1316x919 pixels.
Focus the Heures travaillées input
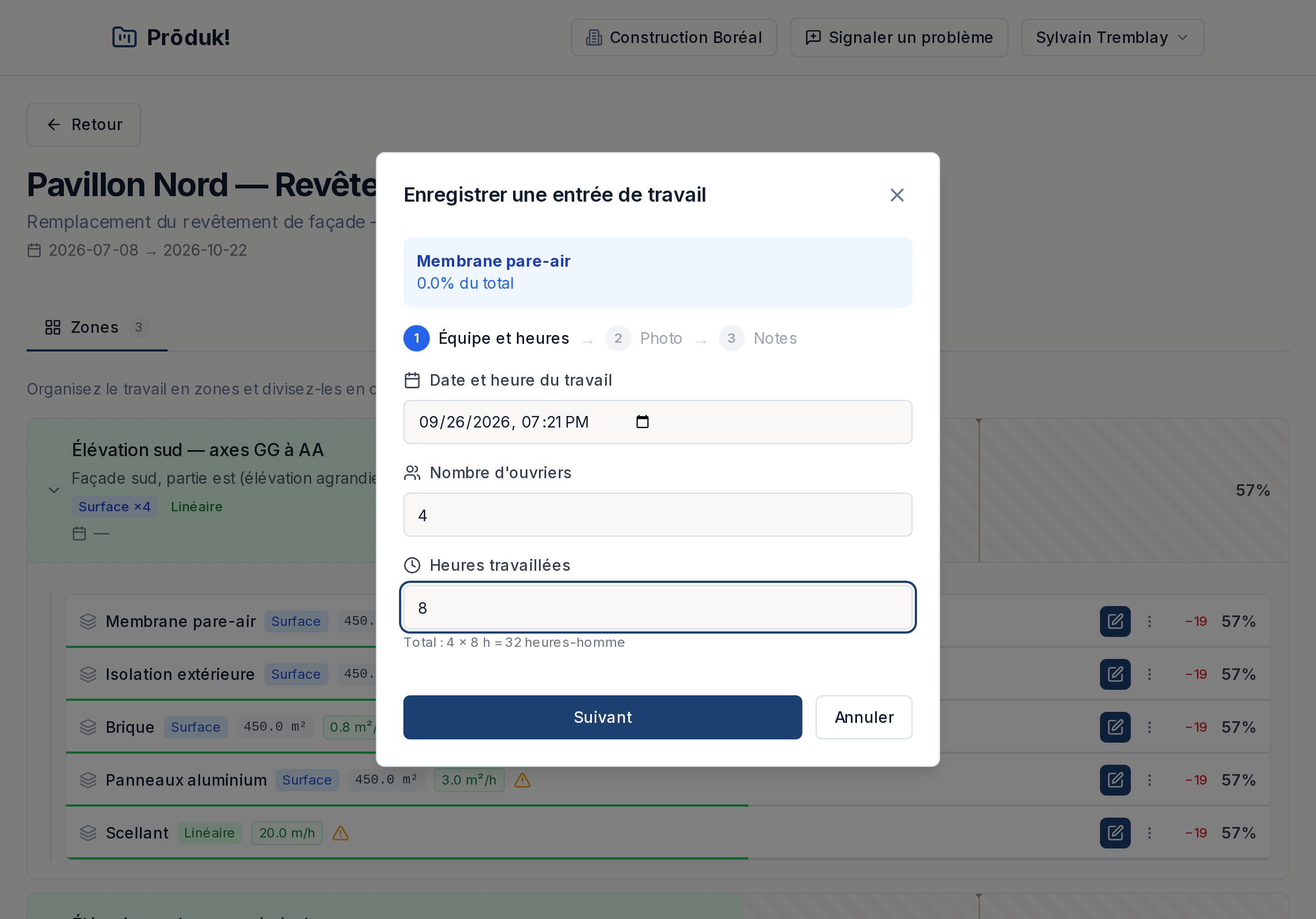pyautogui.click(x=657, y=607)
